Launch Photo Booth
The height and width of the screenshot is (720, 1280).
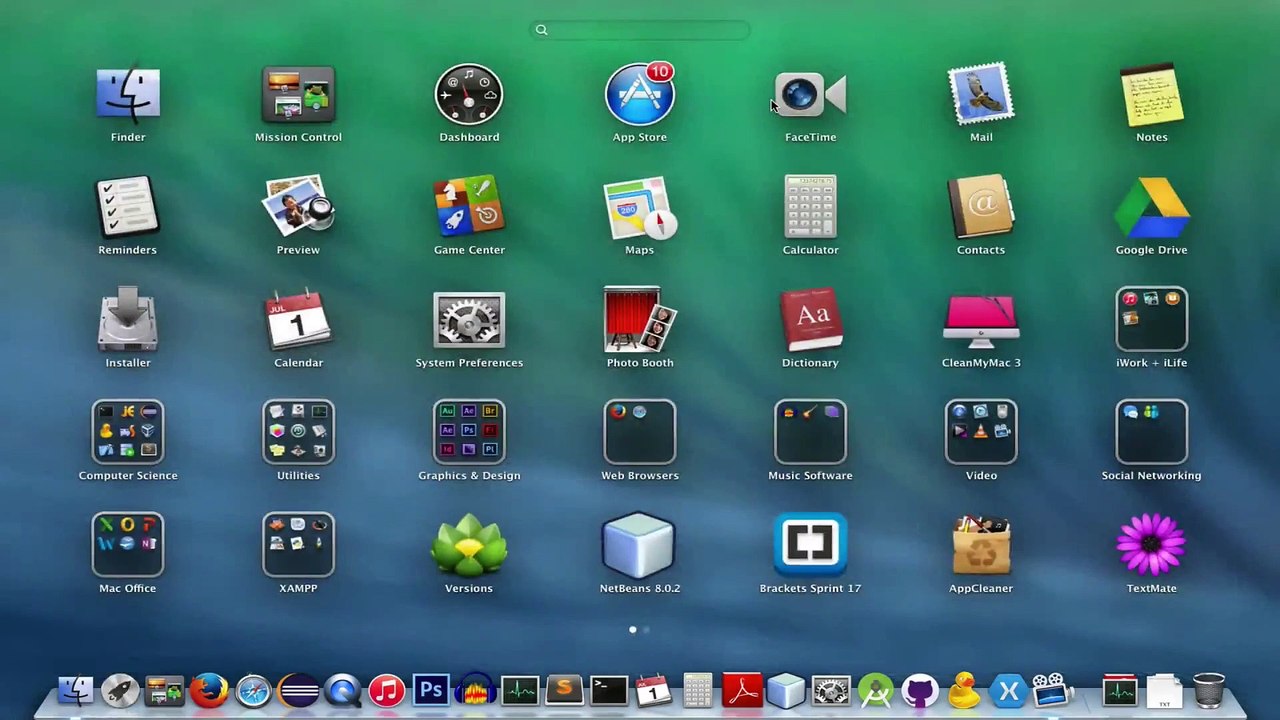(x=640, y=320)
